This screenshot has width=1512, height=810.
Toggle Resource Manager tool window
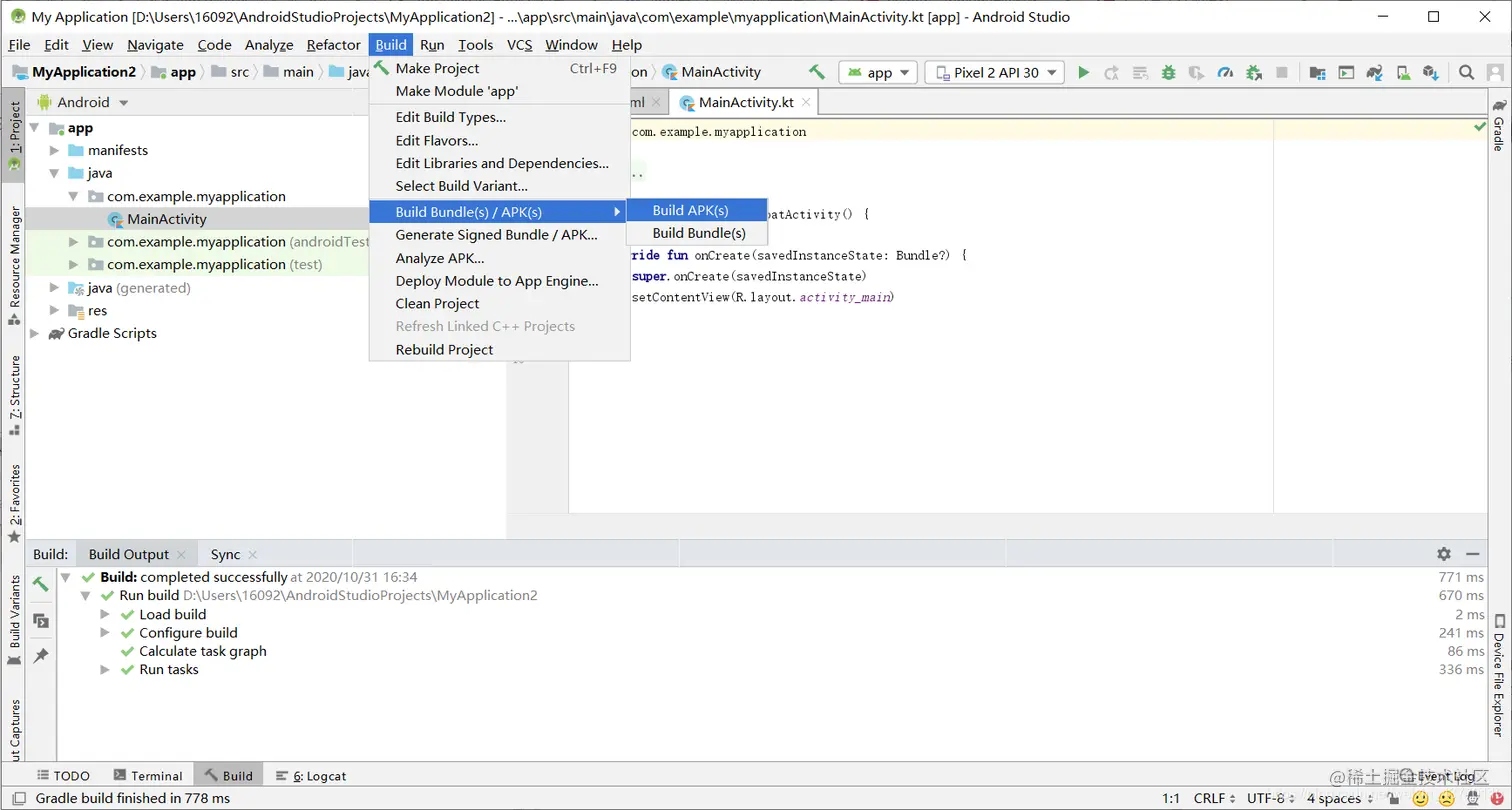14,266
